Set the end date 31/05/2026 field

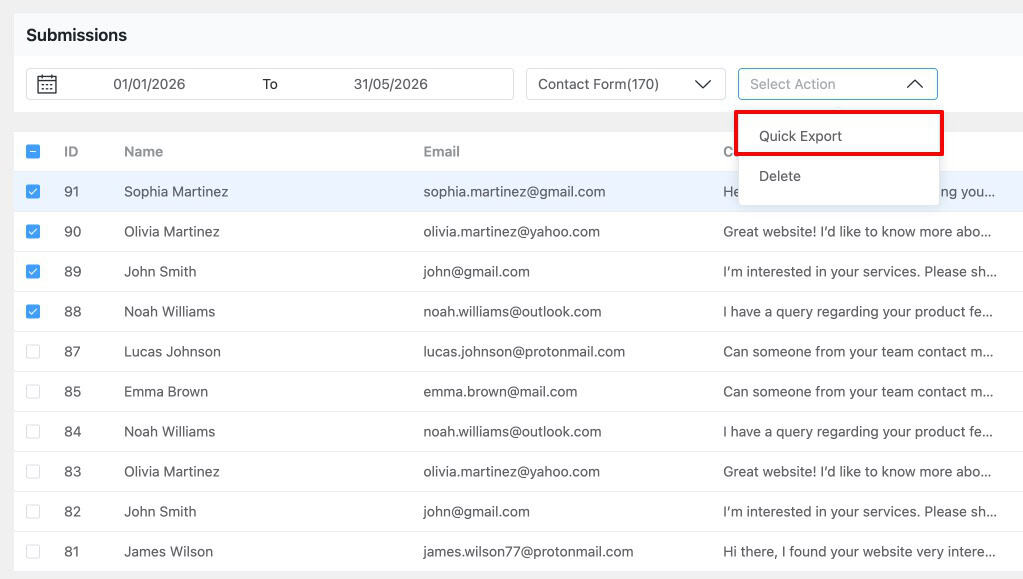390,84
